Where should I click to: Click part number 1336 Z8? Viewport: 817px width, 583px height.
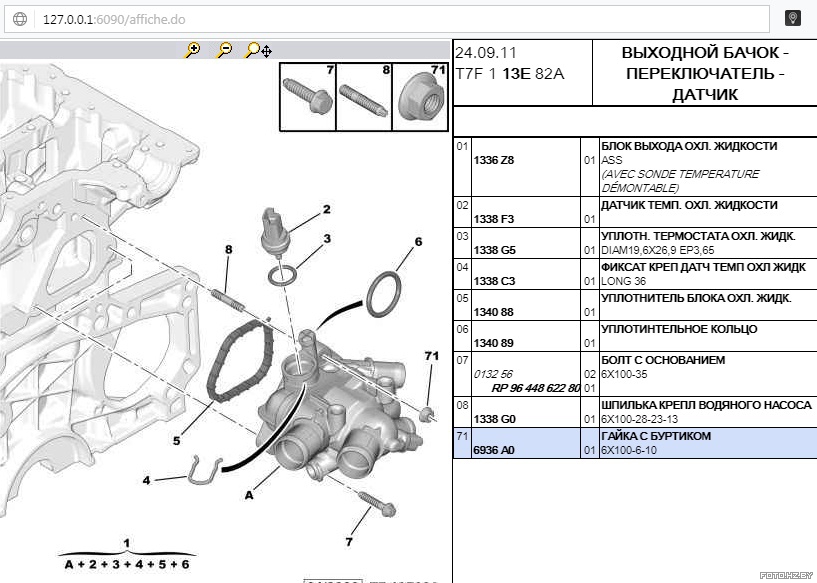[x=493, y=160]
